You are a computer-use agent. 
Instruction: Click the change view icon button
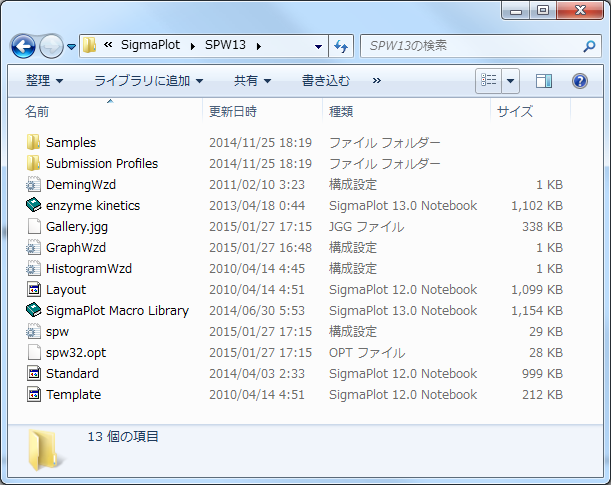point(488,81)
